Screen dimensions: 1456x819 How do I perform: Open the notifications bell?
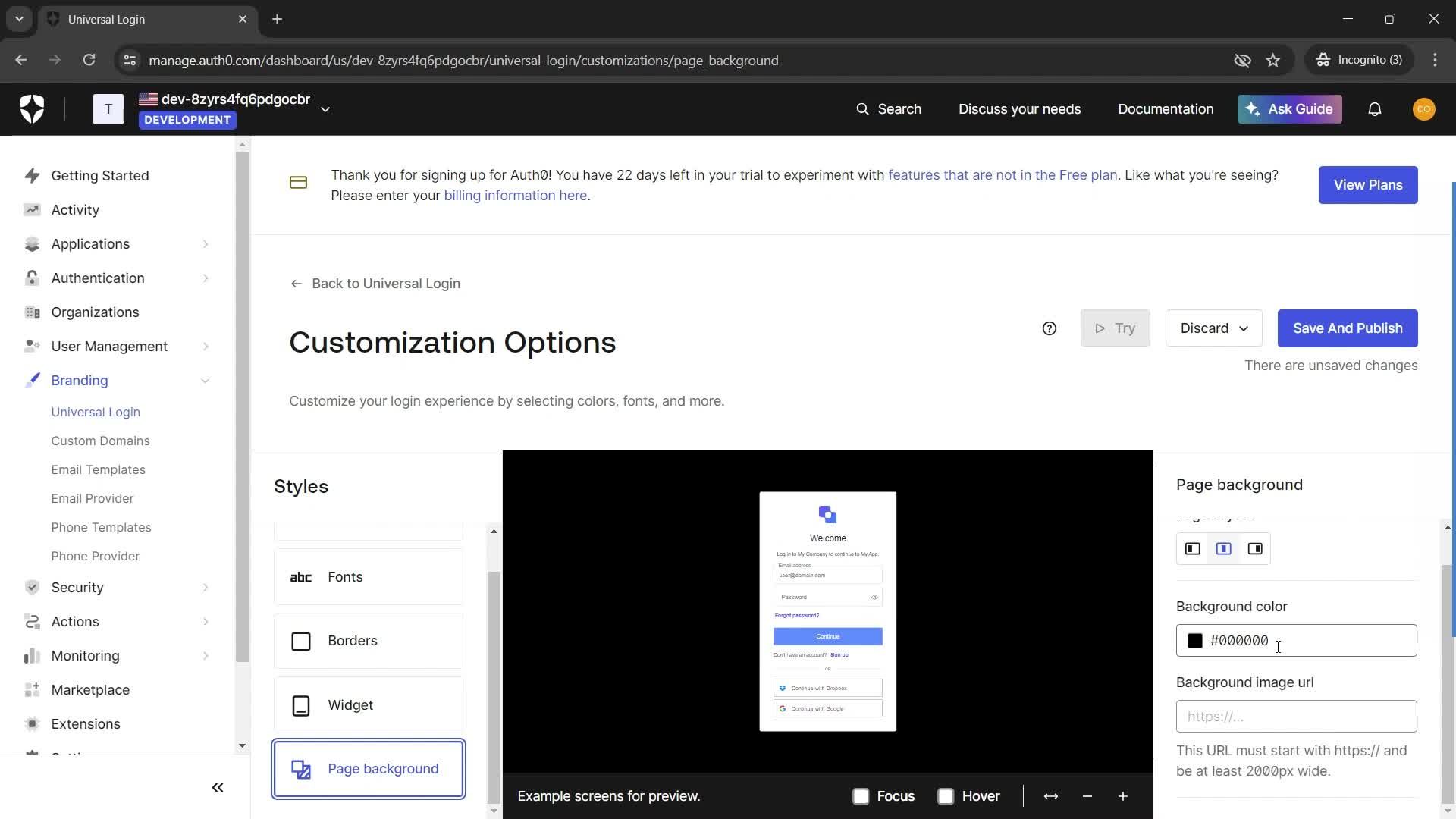click(x=1374, y=109)
